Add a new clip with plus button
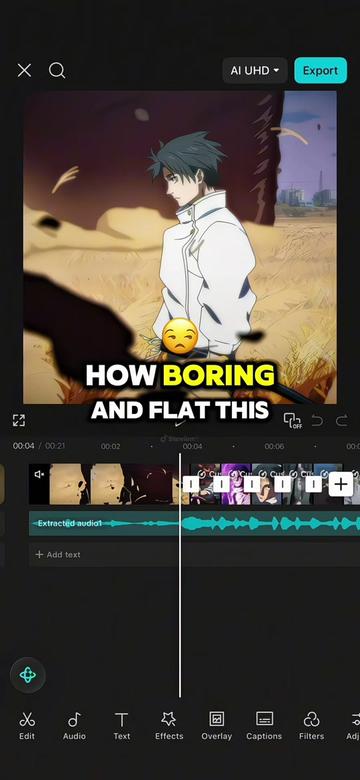This screenshot has height=780, width=360. point(341,484)
